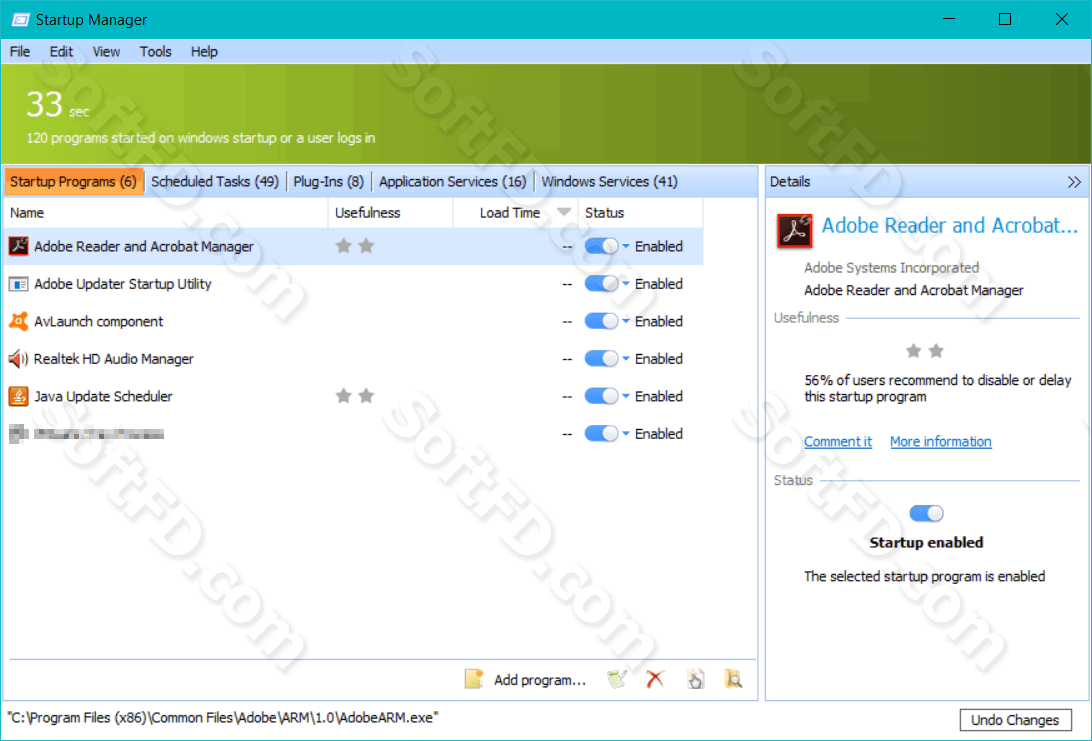Select the Adobe Reader and Acrobat Manager name
The image size is (1092, 741).
[x=143, y=247]
